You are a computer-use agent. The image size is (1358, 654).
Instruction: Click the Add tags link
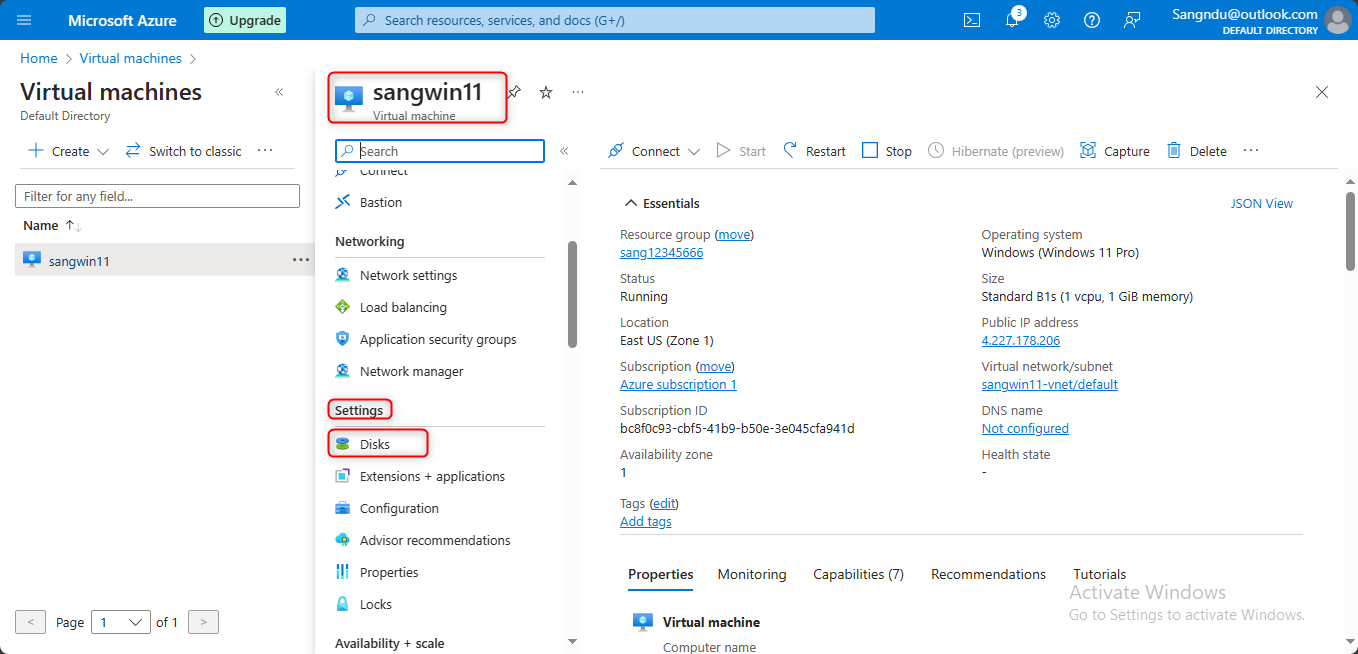(646, 522)
